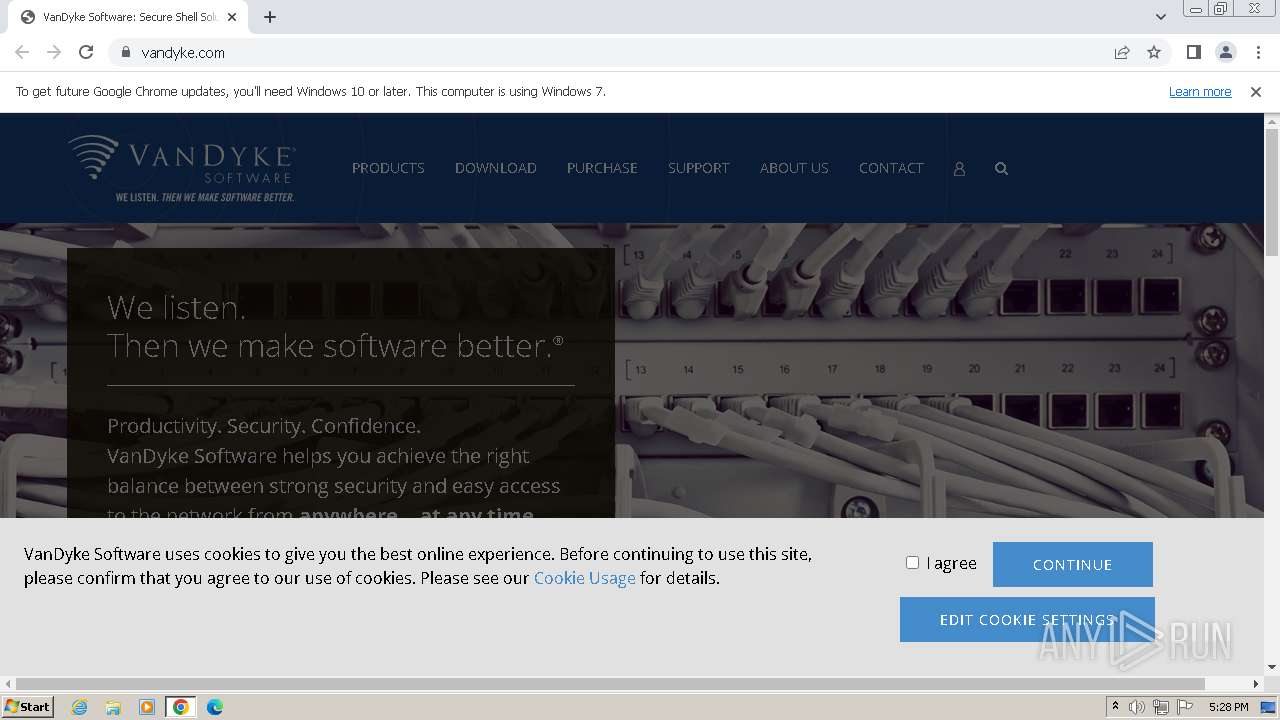
Task: Click the CONTINUE button
Action: 1073,564
